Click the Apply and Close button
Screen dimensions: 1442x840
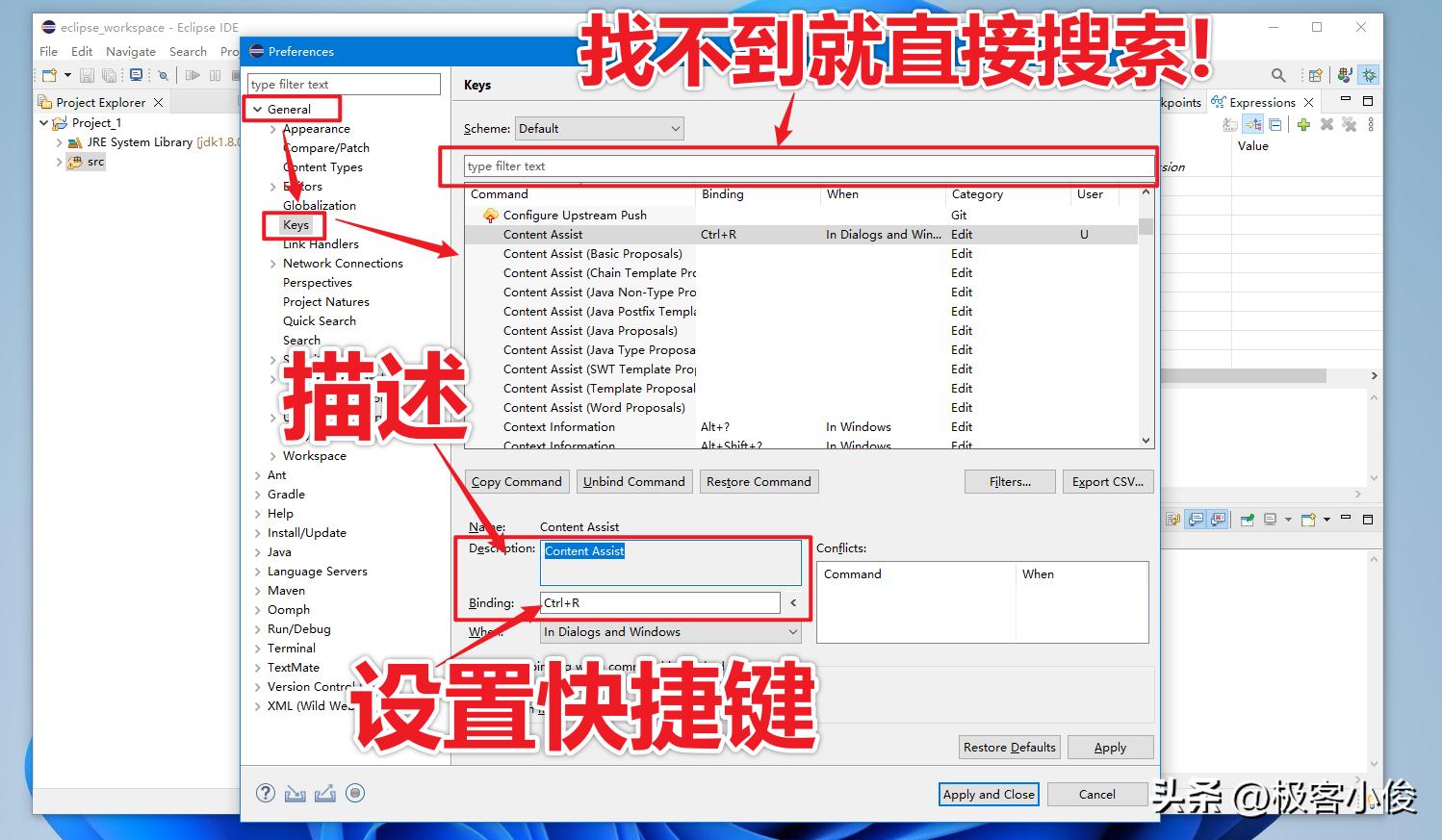(989, 794)
